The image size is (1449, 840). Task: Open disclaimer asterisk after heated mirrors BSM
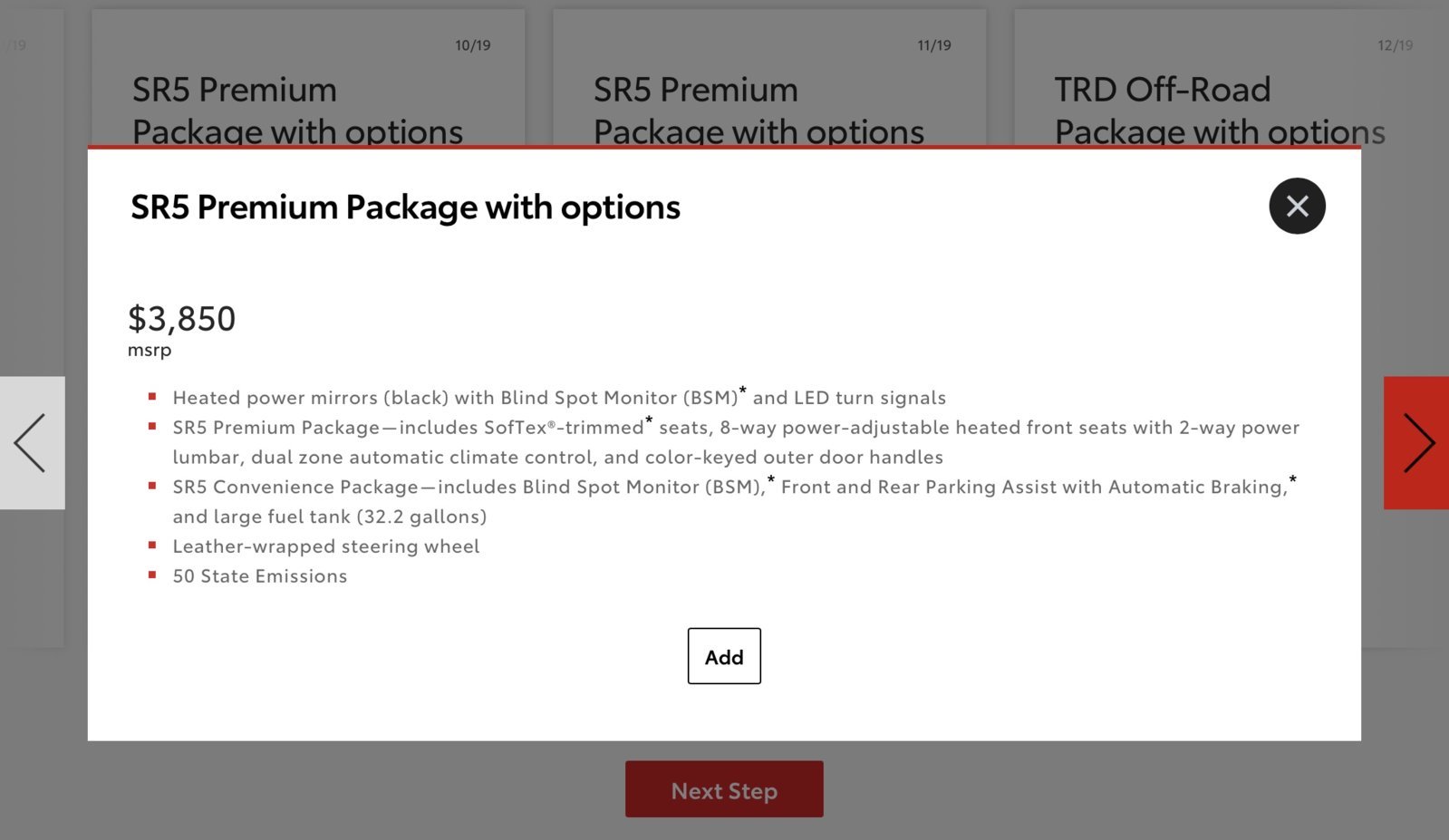[x=743, y=391]
